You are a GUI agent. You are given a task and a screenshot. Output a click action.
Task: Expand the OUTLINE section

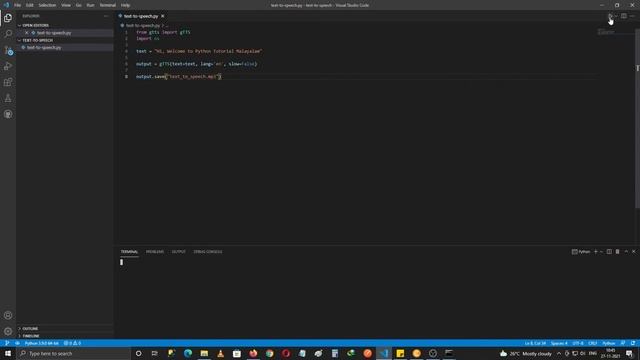pyautogui.click(x=30, y=329)
